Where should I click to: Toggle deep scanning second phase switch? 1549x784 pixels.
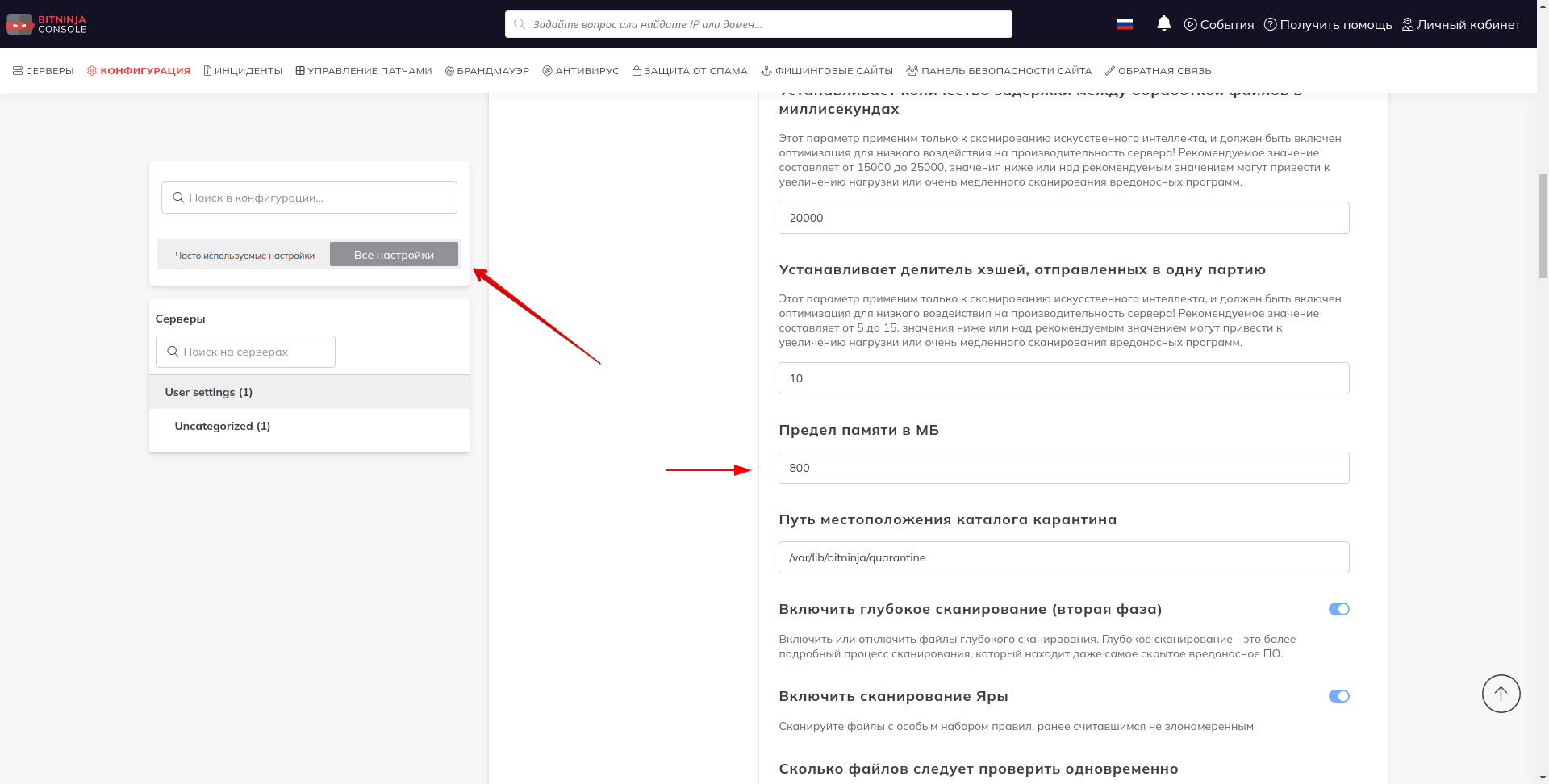pyautogui.click(x=1338, y=609)
